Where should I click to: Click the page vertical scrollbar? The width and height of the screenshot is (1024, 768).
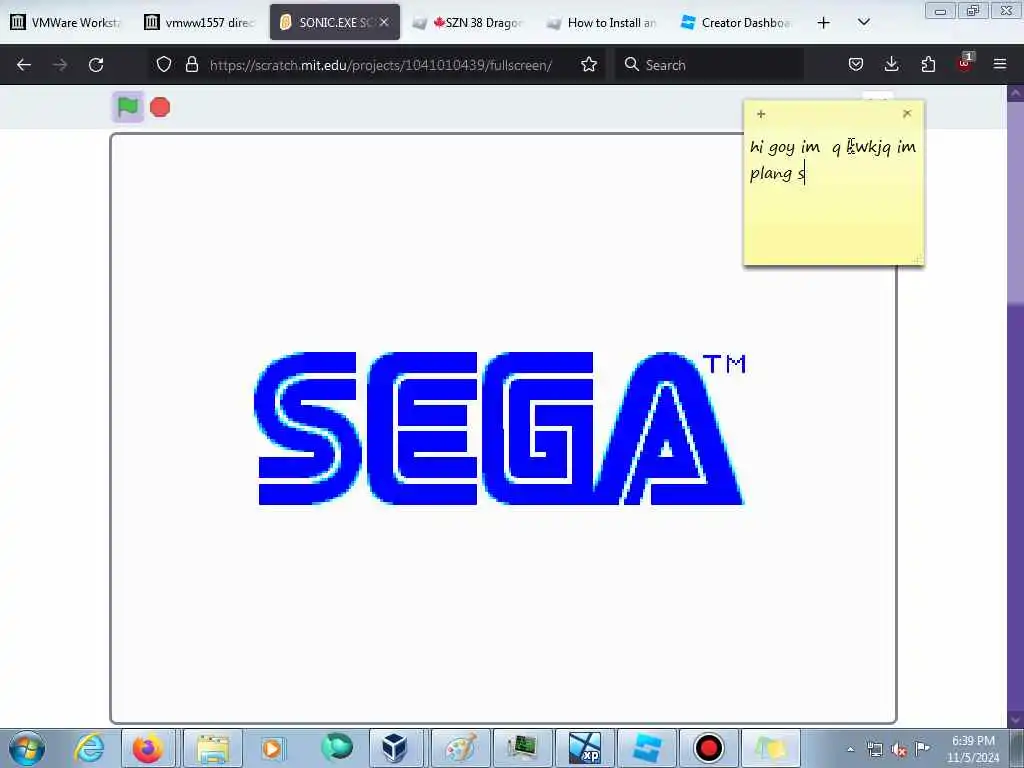coord(1015,405)
